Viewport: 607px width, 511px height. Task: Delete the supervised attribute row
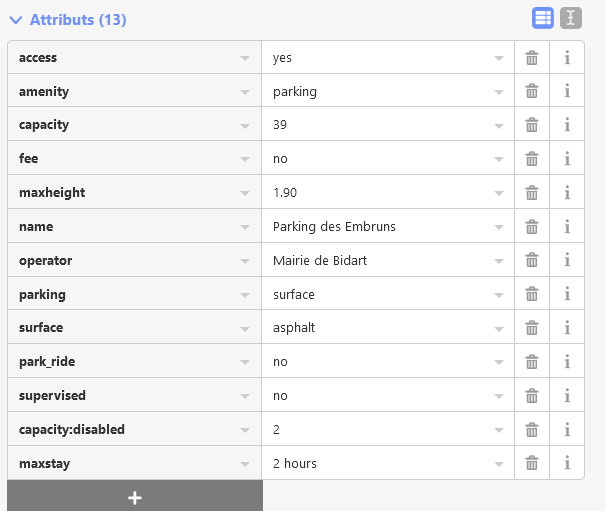pyautogui.click(x=532, y=395)
